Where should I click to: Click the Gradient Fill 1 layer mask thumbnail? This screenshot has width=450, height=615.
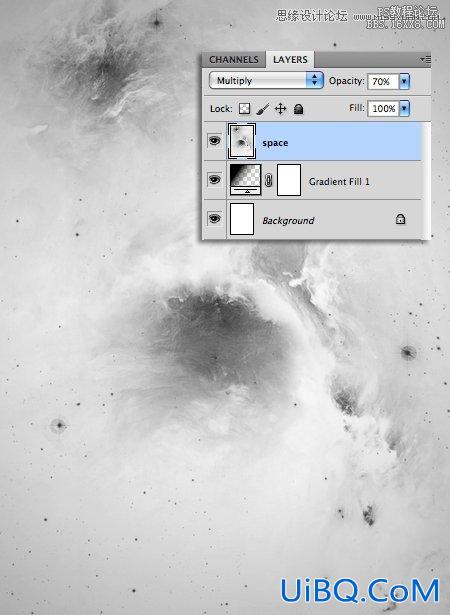(x=289, y=180)
